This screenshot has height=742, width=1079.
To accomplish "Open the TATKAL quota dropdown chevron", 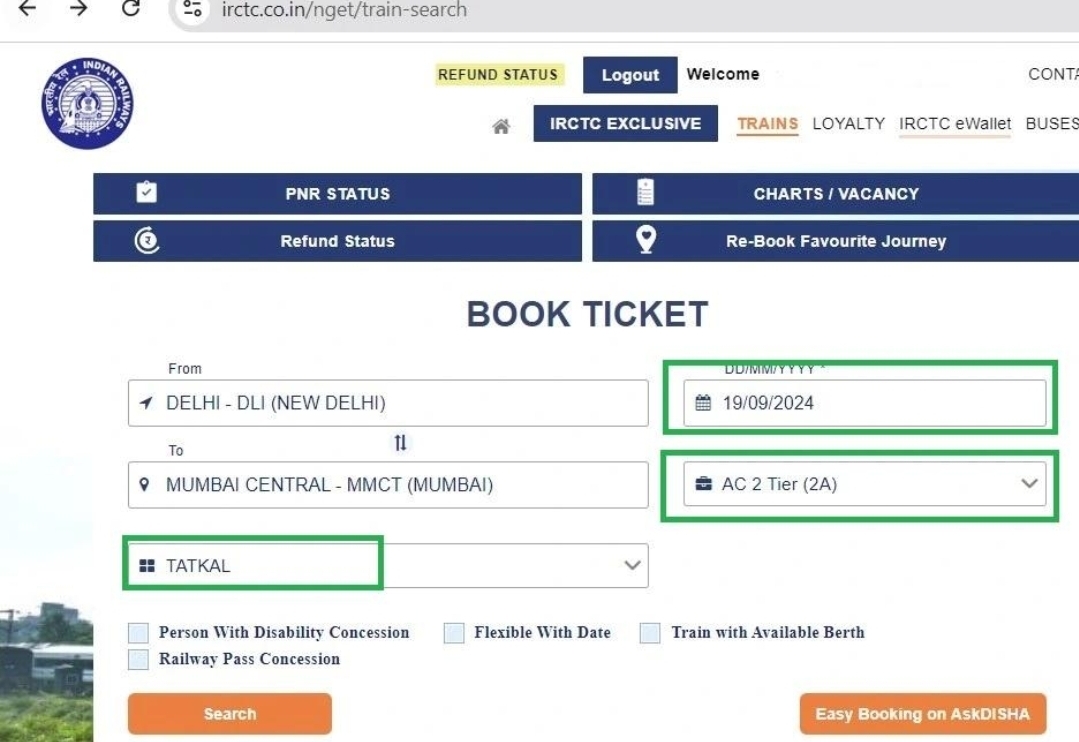I will pos(632,565).
